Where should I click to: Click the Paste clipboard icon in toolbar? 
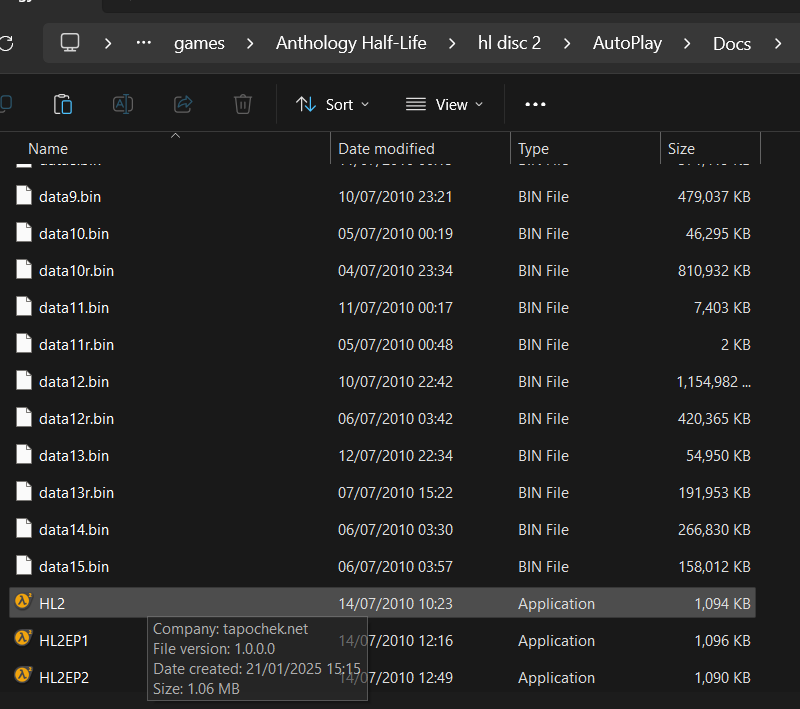(x=63, y=105)
